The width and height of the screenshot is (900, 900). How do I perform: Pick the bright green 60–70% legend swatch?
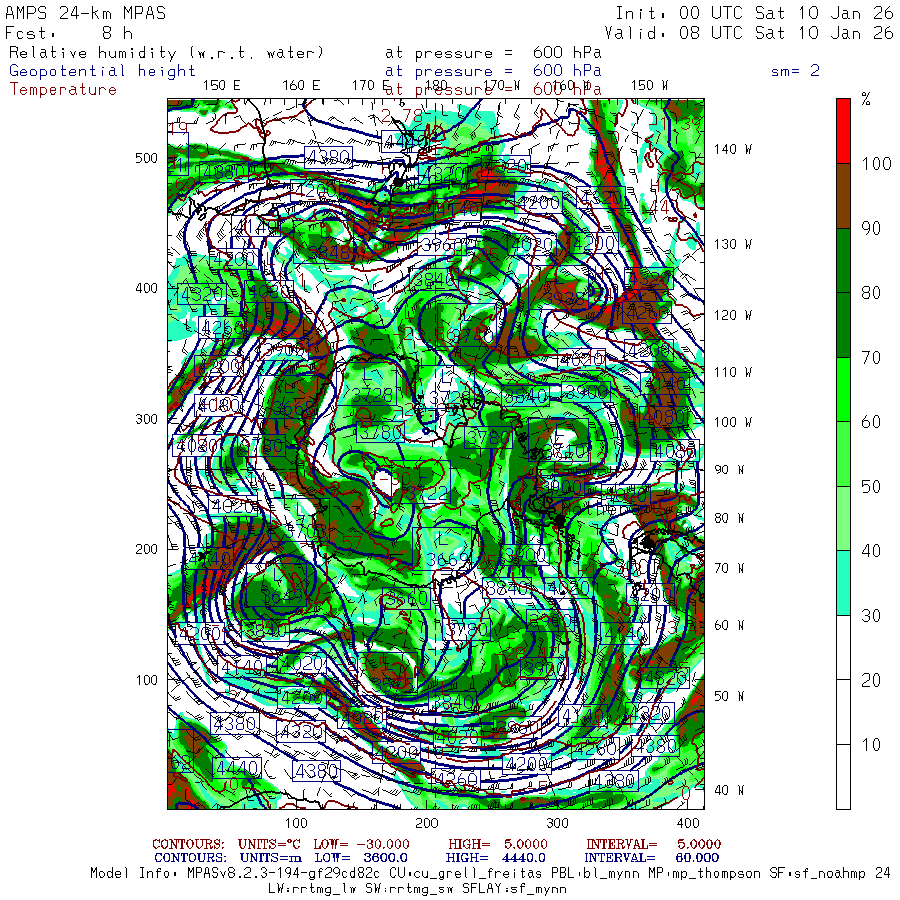[x=843, y=390]
